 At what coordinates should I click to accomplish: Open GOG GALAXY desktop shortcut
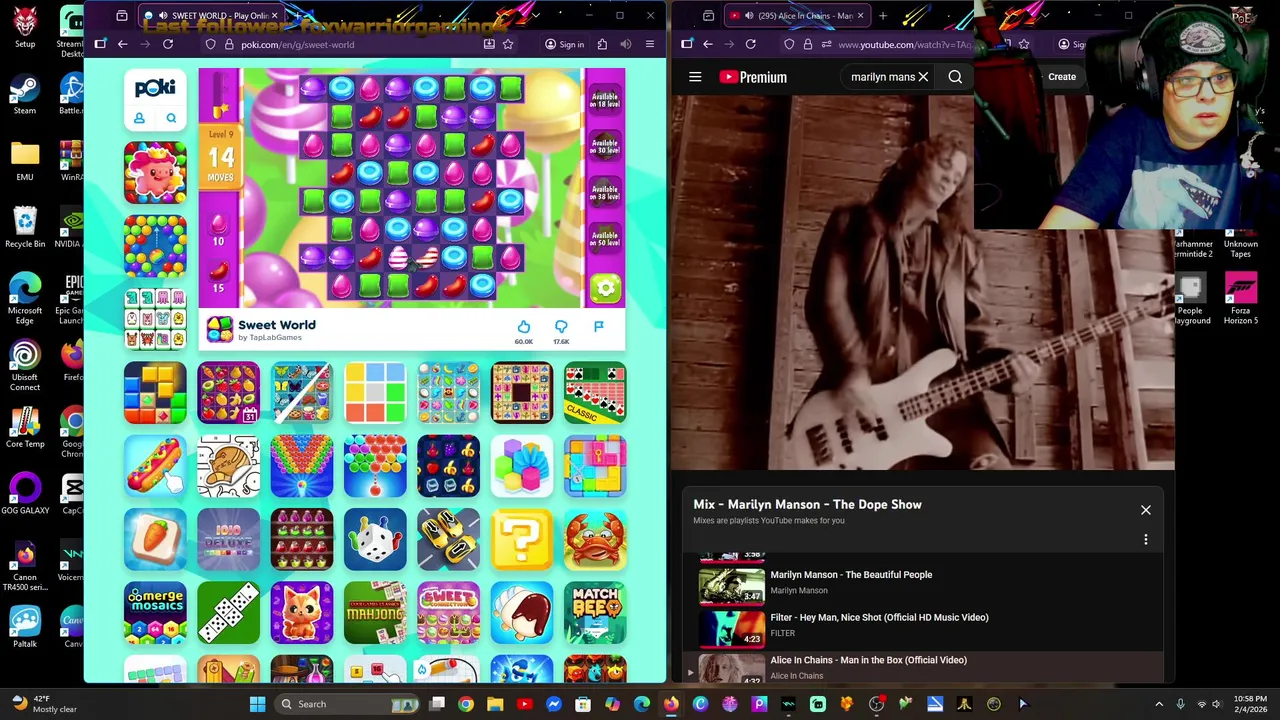tap(25, 494)
